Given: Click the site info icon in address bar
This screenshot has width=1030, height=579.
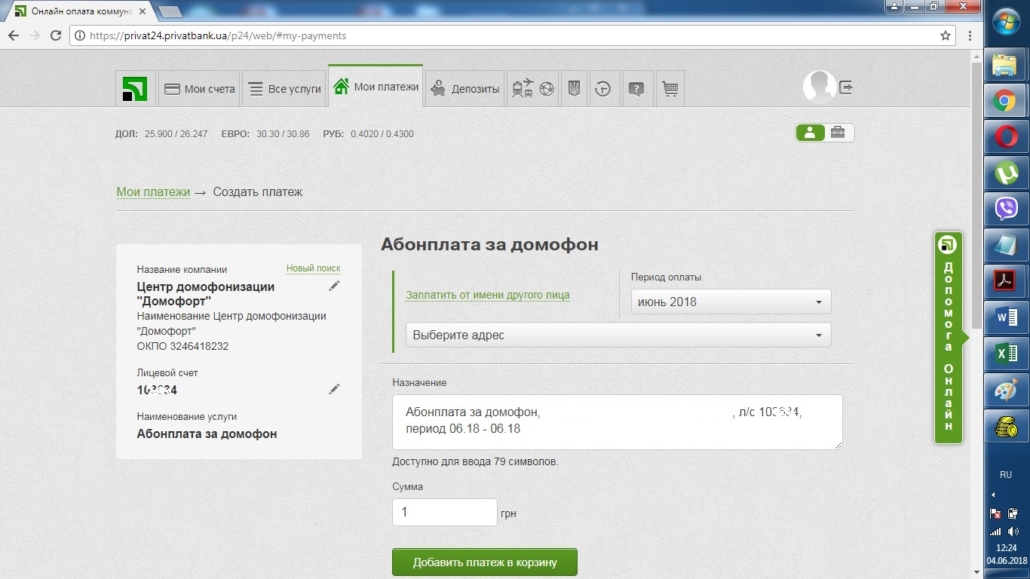Looking at the screenshot, I should click(x=79, y=35).
